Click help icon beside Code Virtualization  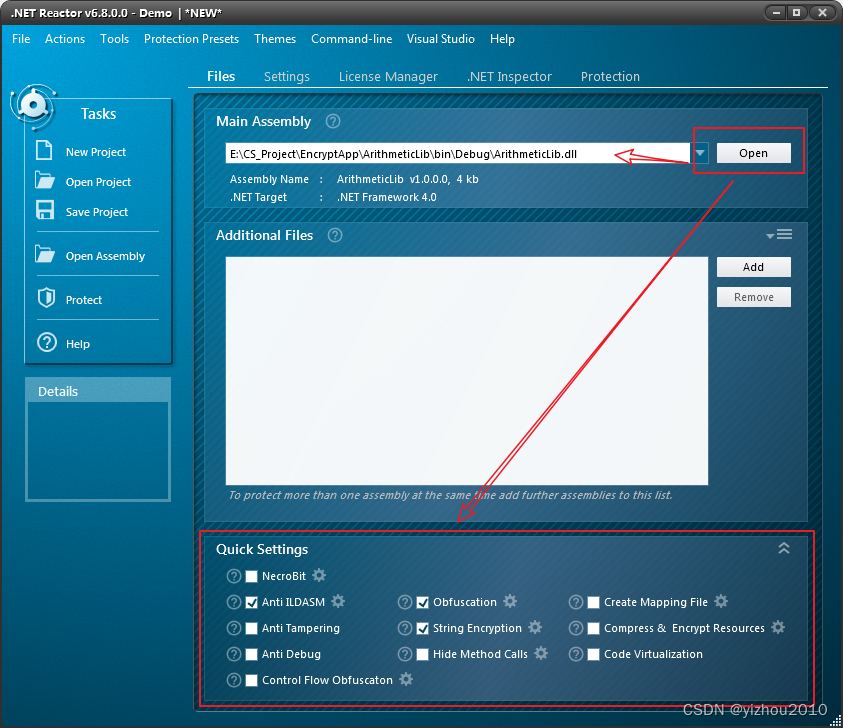(x=576, y=654)
